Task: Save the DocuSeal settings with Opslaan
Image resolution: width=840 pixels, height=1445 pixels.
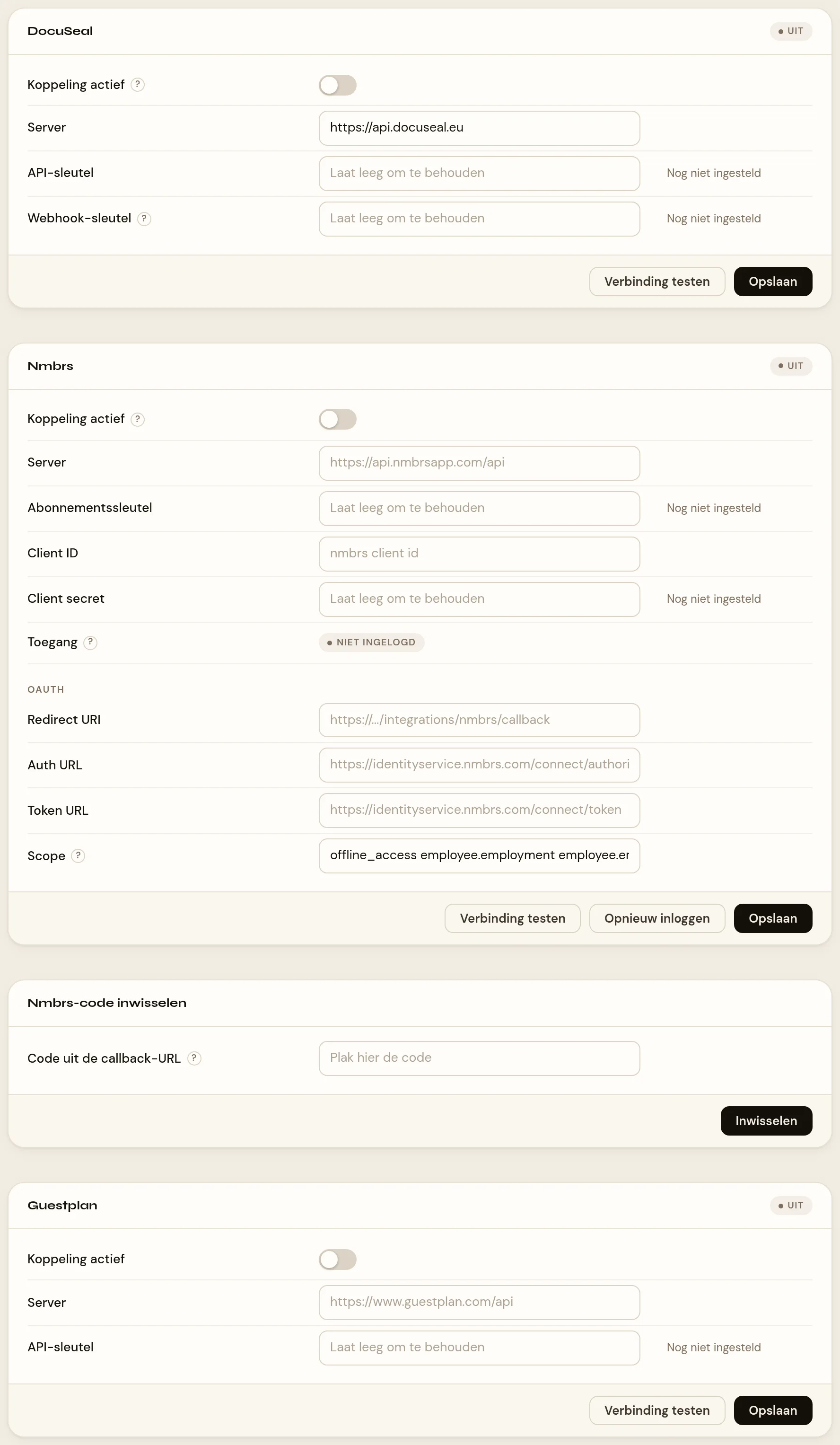Action: [773, 282]
